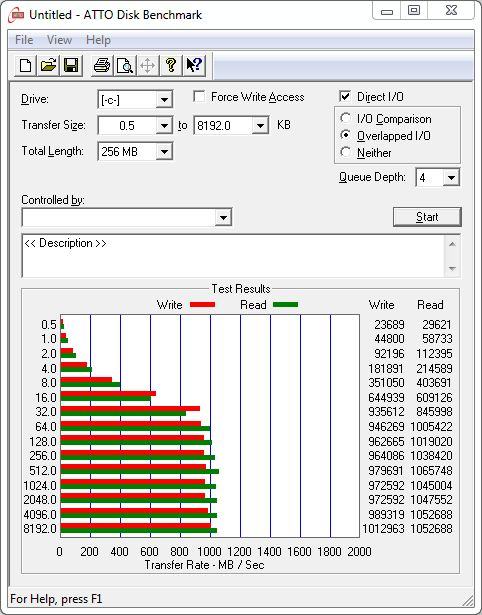This screenshot has width=482, height=615.
Task: Open the View menu
Action: click(x=59, y=40)
